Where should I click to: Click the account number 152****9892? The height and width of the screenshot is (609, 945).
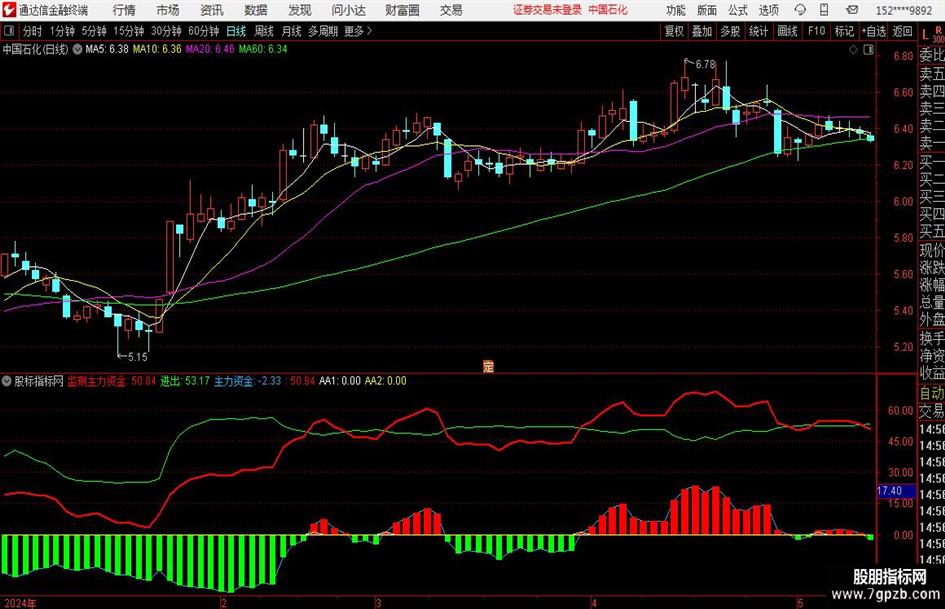click(x=903, y=10)
